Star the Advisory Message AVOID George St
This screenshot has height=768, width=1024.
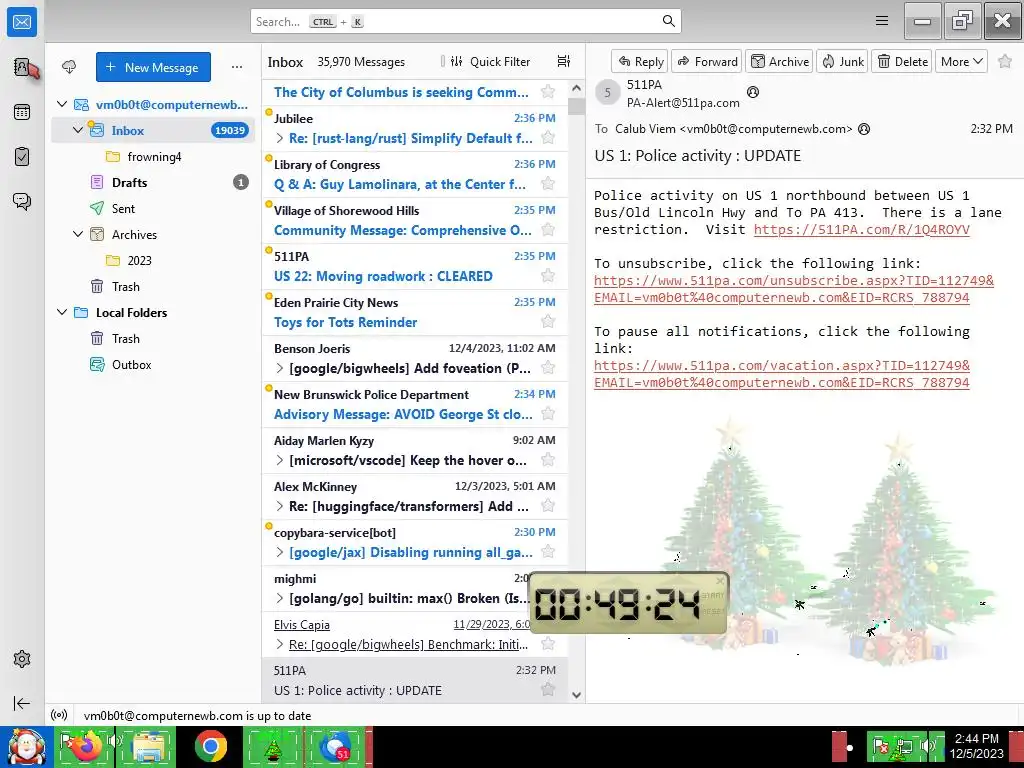click(x=548, y=413)
